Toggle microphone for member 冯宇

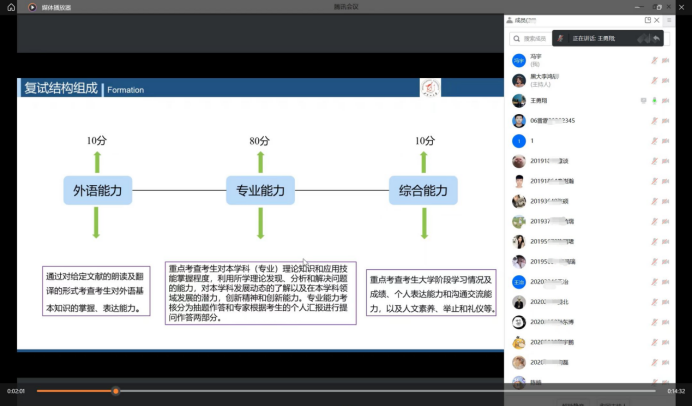[x=654, y=60]
